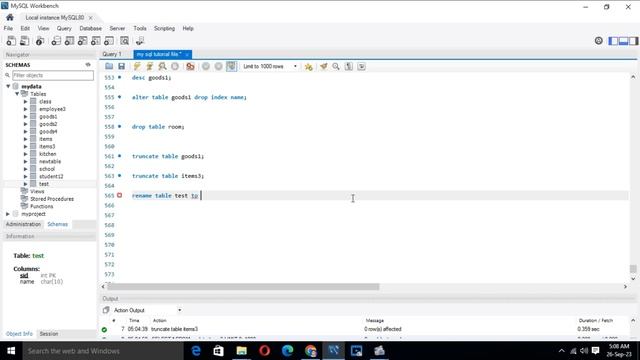640x360 pixels.
Task: Toggle stop script on error icon
Action: 190,66
